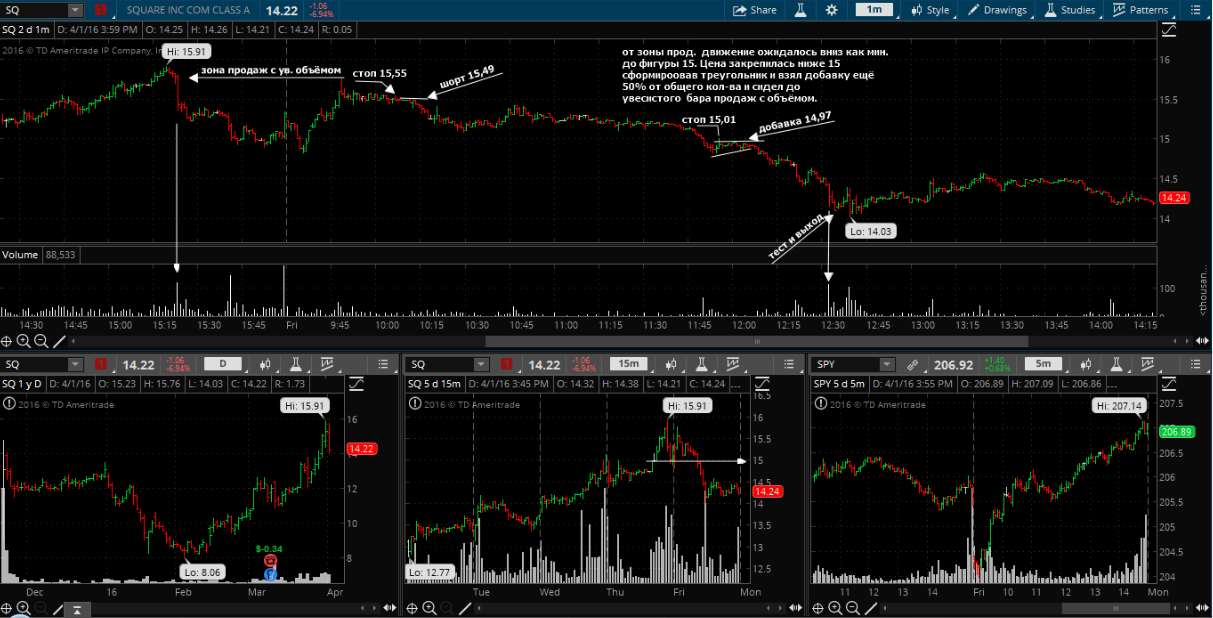Click red alert icon beside main symbol box
This screenshot has height=618, width=1213.
(x=101, y=10)
